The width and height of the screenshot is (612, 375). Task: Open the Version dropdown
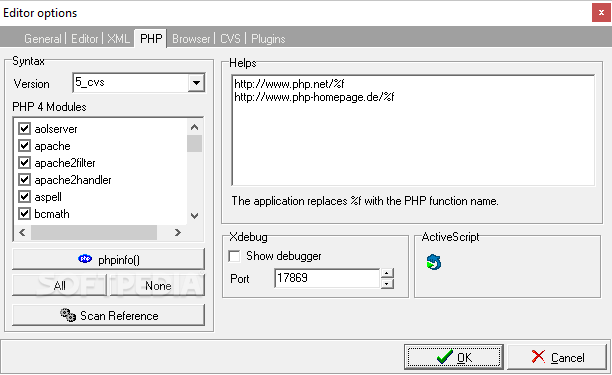click(196, 83)
